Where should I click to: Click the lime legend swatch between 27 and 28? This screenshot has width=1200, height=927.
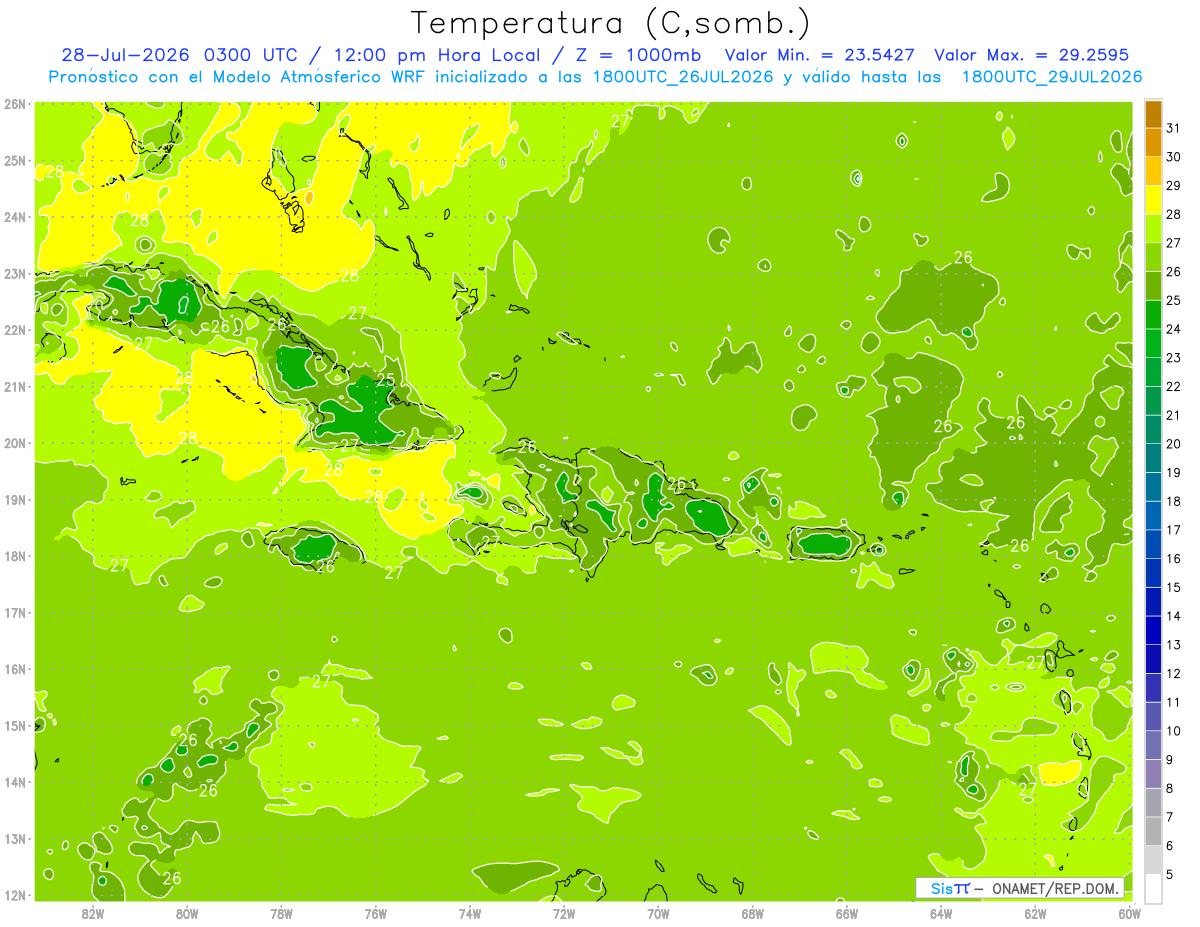pyautogui.click(x=1153, y=229)
